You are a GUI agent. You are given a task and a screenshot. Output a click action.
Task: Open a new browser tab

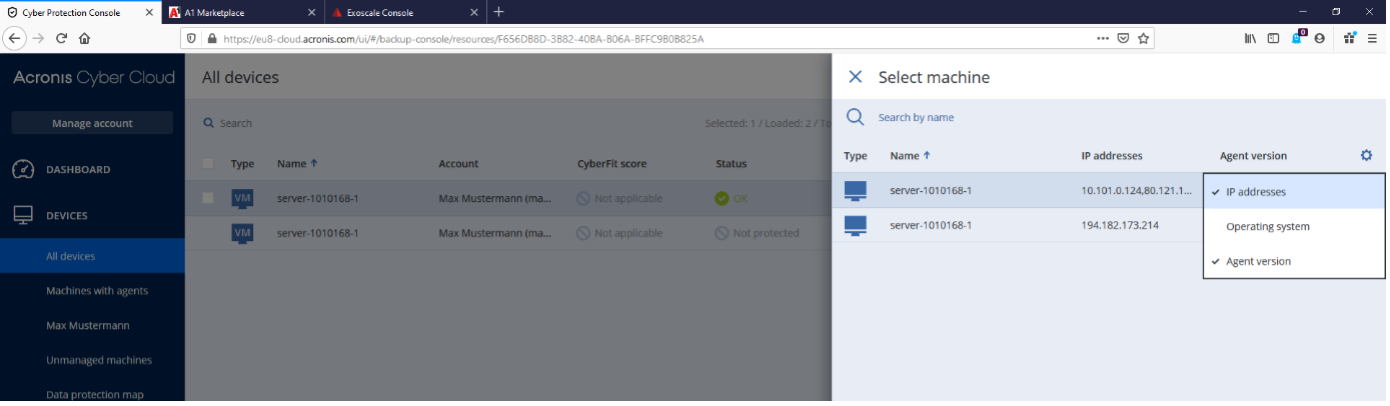498,12
